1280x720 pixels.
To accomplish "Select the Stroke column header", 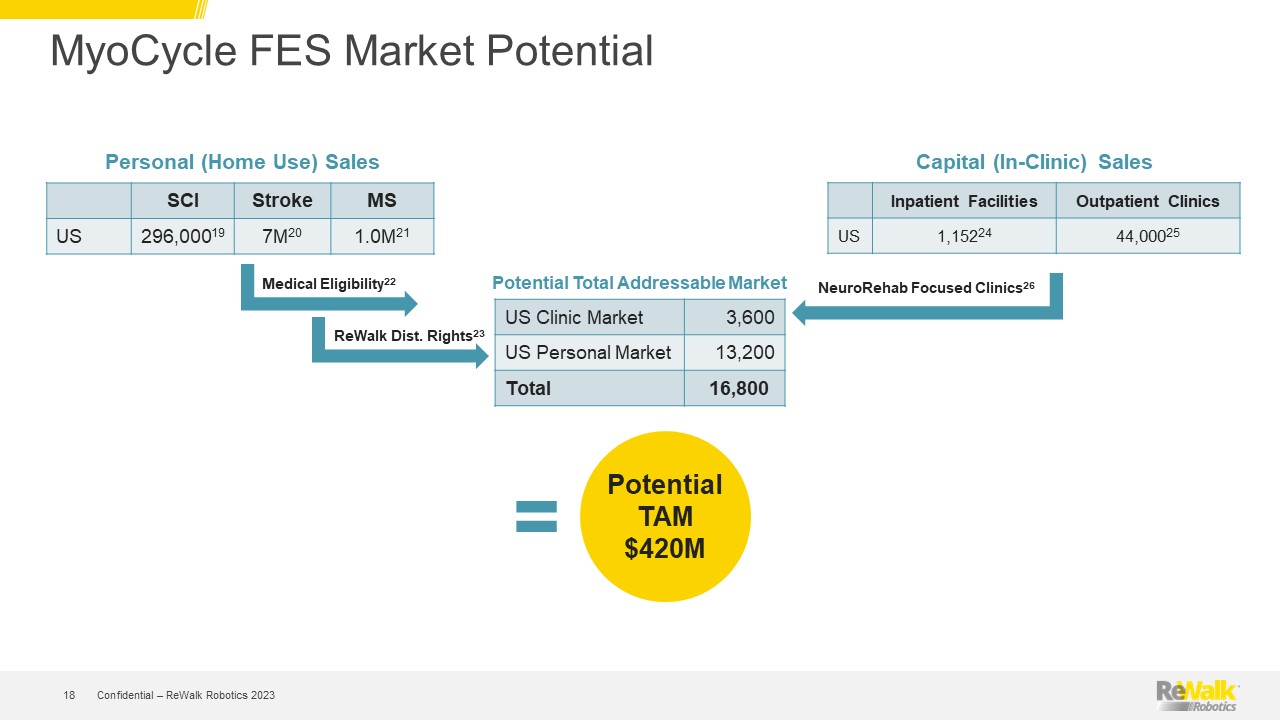I will coord(282,200).
